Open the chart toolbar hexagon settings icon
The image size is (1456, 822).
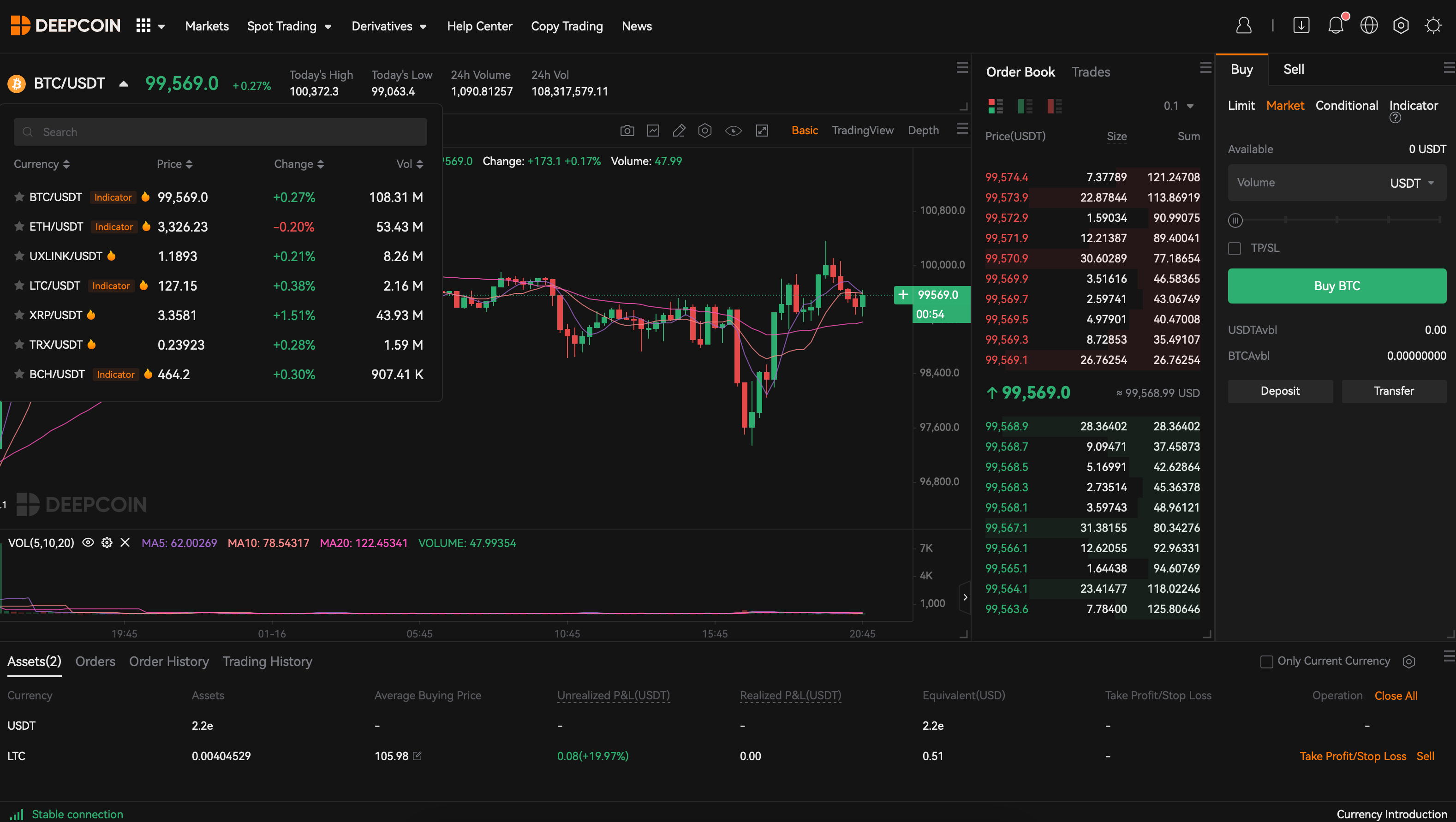(705, 131)
